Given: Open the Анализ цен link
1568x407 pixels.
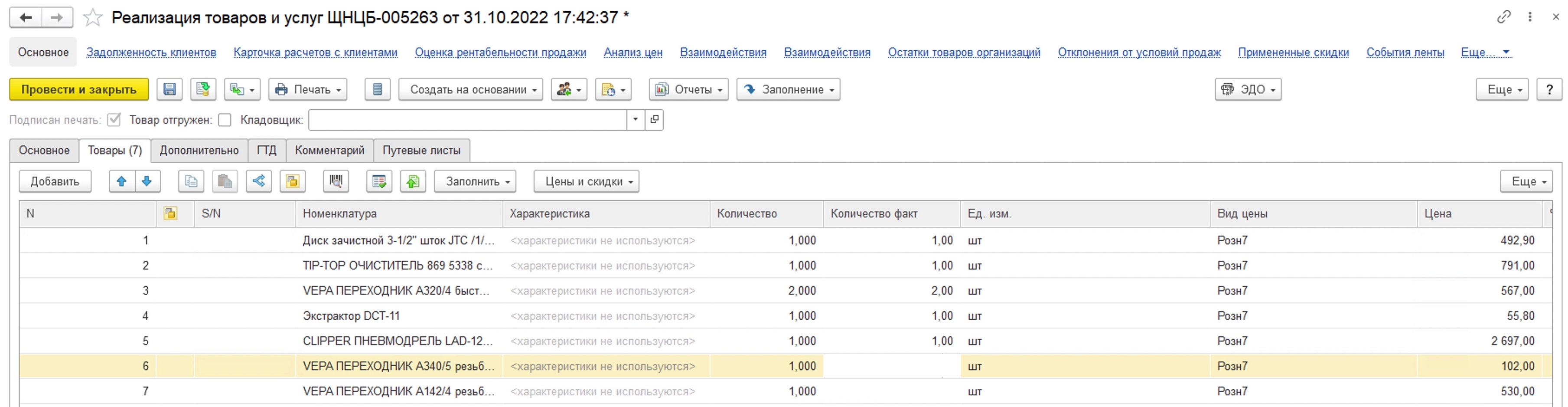Looking at the screenshot, I should (x=633, y=53).
